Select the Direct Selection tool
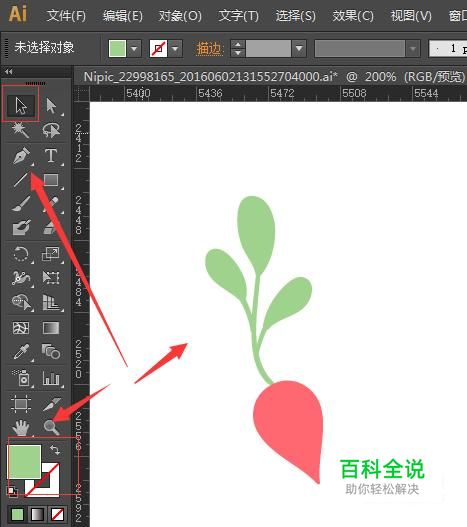The image size is (467, 527). (51, 106)
